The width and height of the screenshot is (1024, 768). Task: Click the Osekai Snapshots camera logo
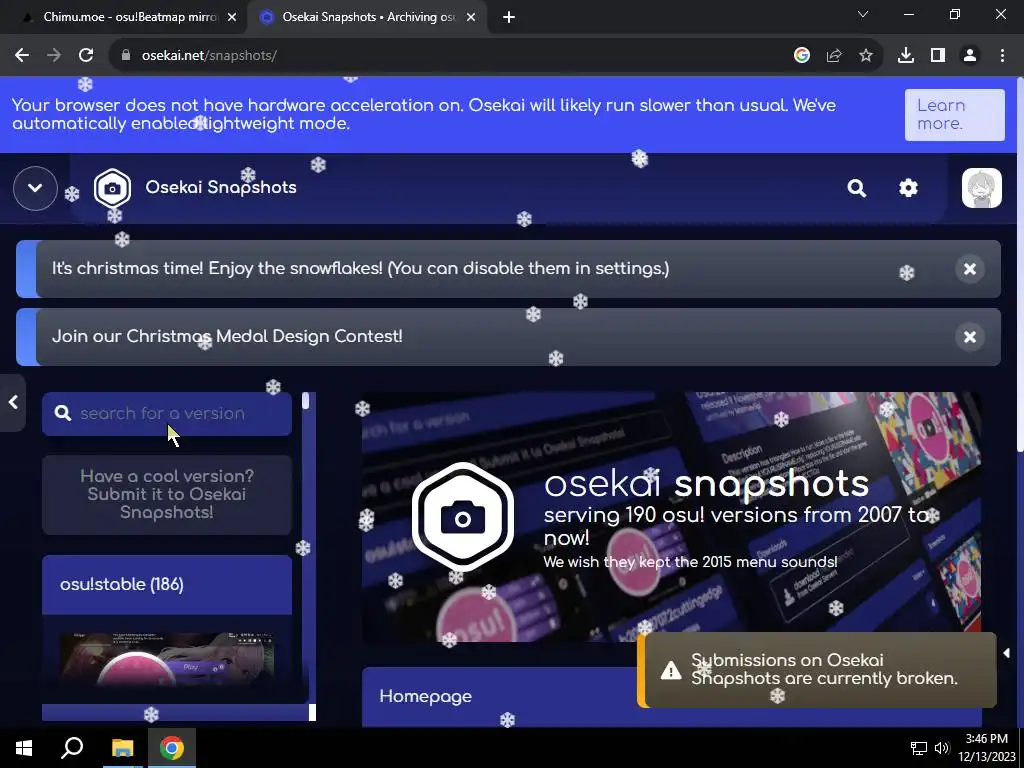112,188
